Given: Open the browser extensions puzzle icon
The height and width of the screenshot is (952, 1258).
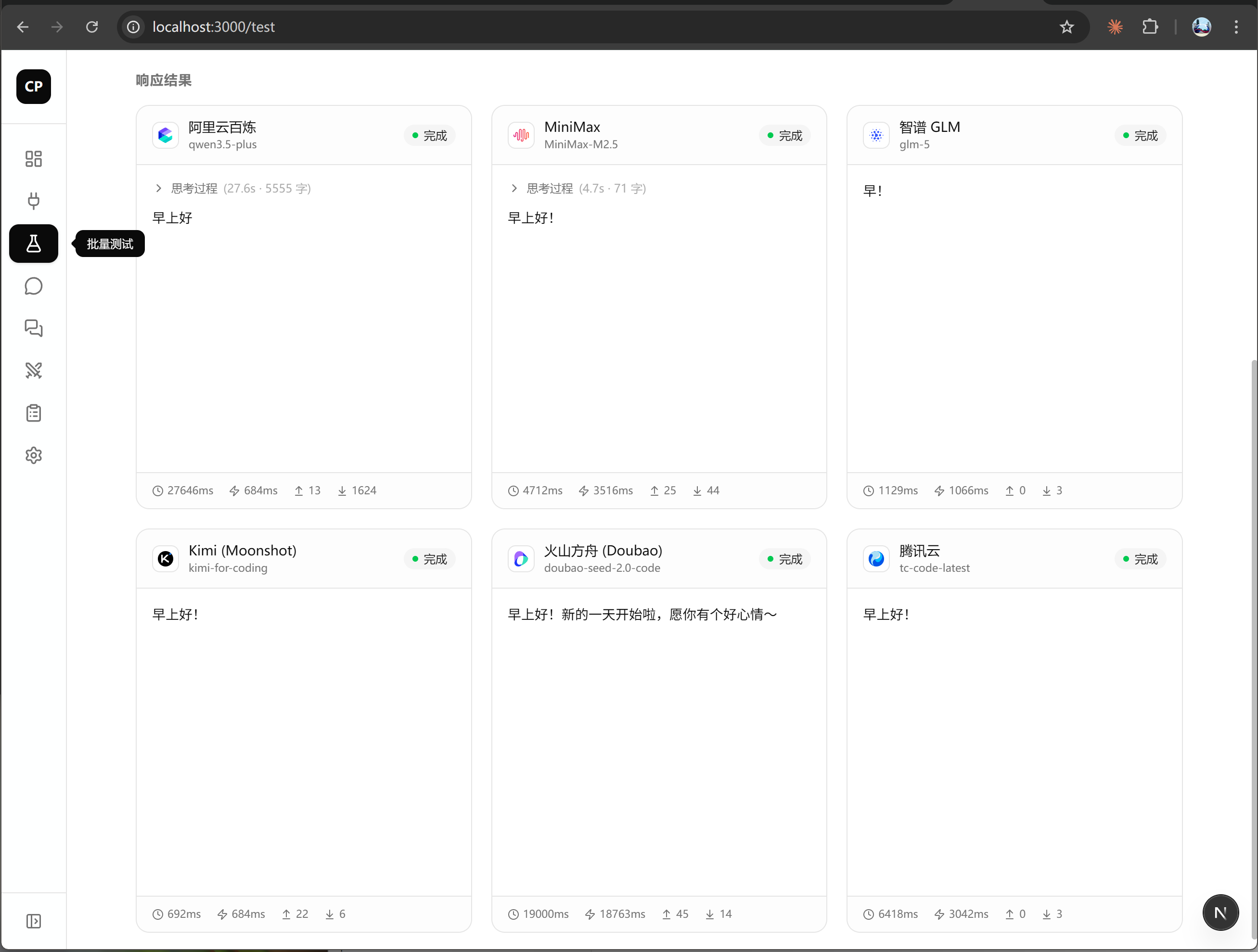Looking at the screenshot, I should pos(1149,27).
